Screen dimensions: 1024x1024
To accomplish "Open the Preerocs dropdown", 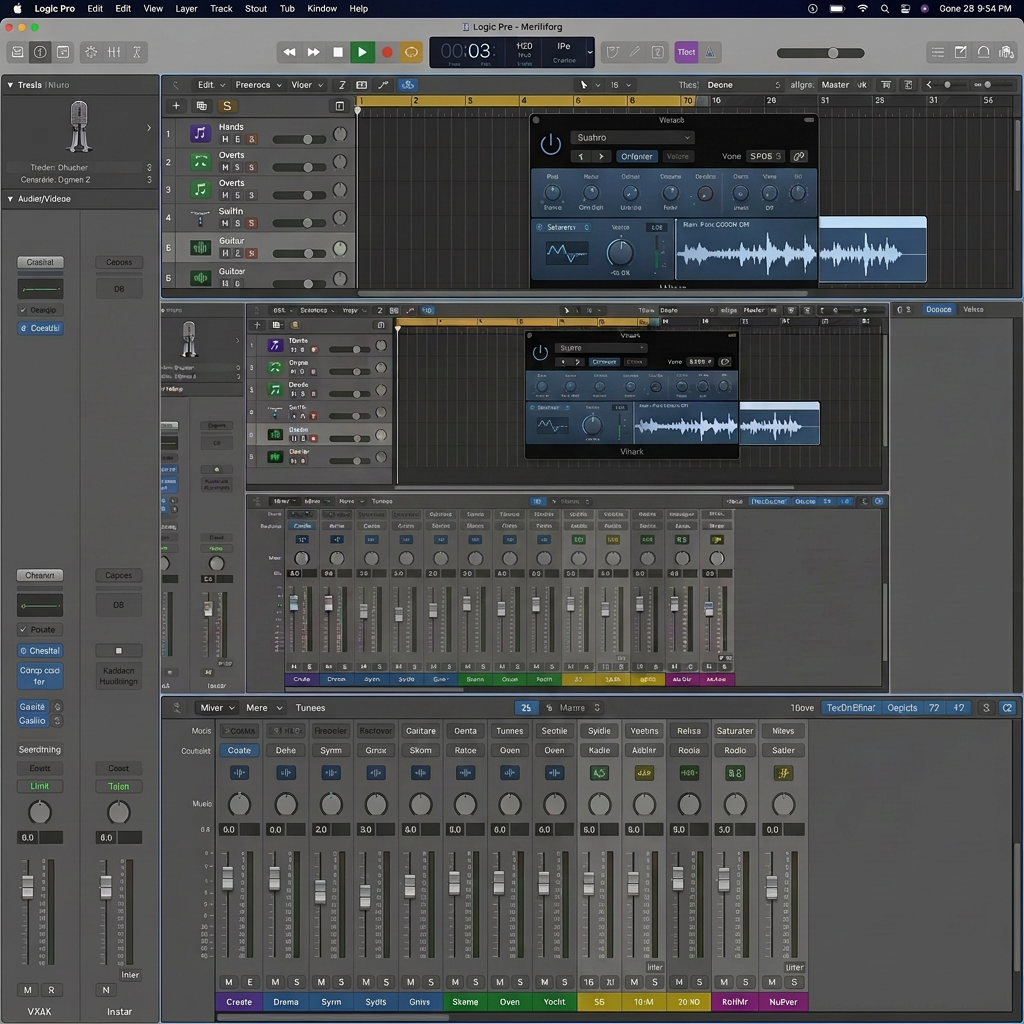I will [258, 85].
